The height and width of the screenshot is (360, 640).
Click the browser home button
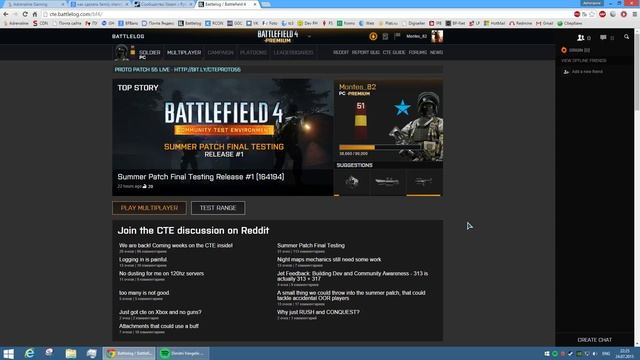pos(35,14)
